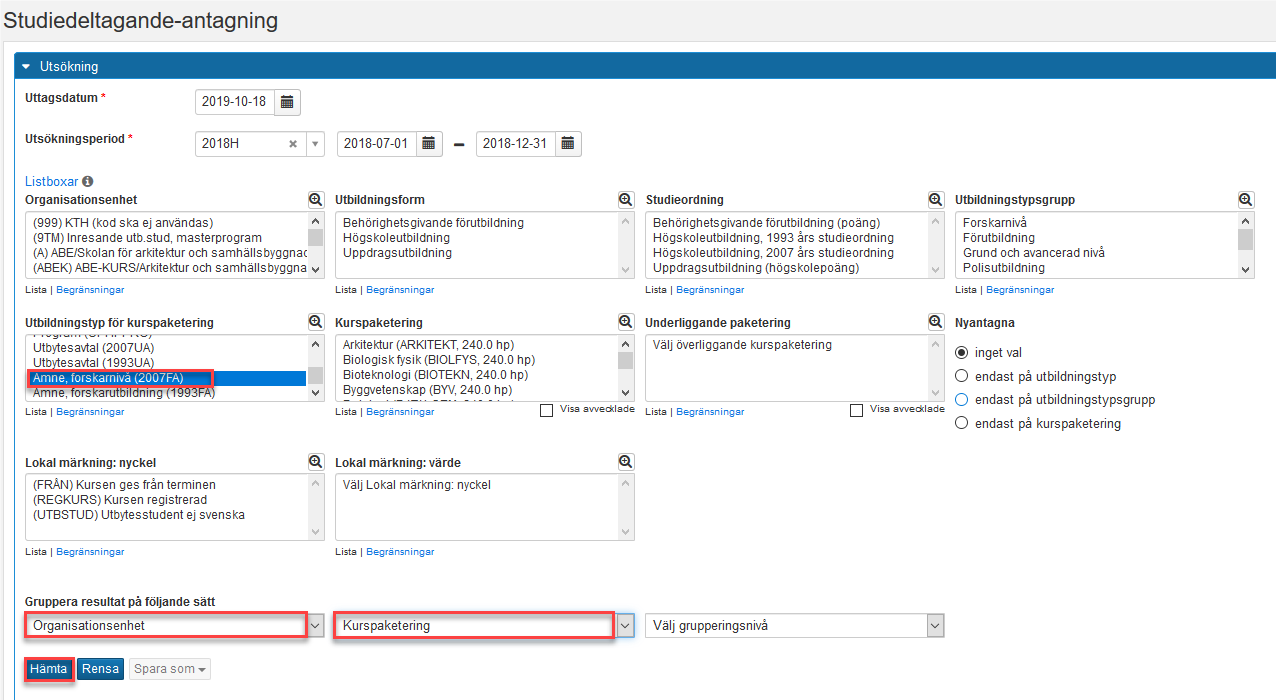Click the Organisationsenhet listbox scrollbar down arrow
The height and width of the screenshot is (700, 1276).
click(x=316, y=269)
